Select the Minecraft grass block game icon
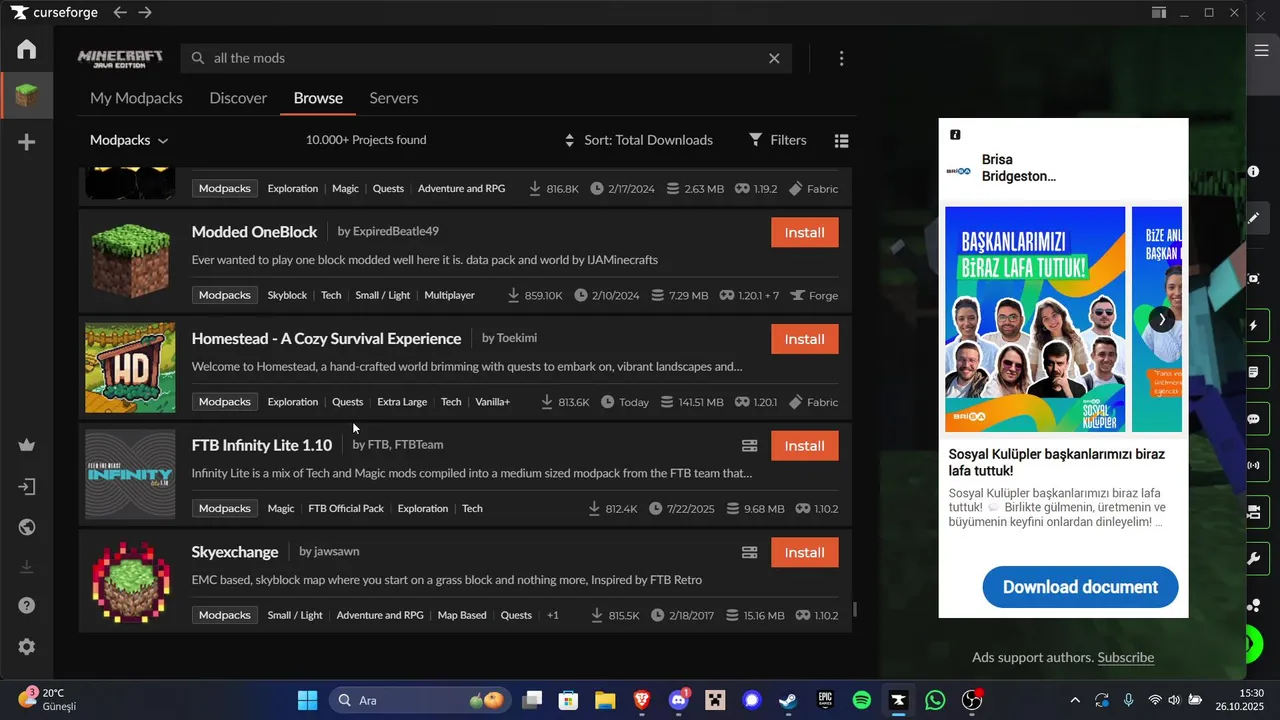This screenshot has height=720, width=1280. [27, 96]
